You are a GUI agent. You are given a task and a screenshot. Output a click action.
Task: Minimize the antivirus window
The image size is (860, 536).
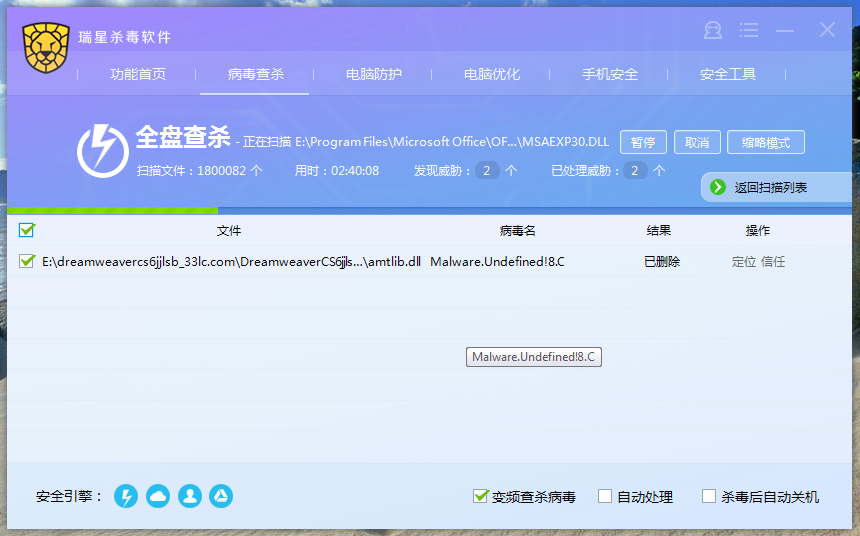click(x=785, y=30)
